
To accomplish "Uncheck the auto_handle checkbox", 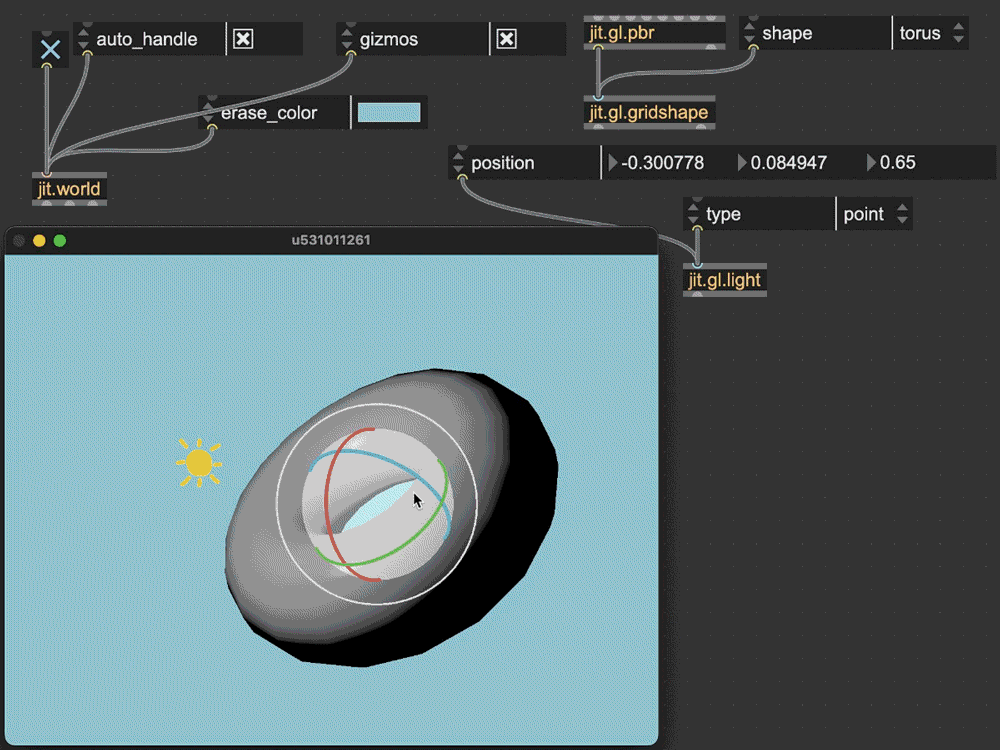I will pyautogui.click(x=243, y=39).
